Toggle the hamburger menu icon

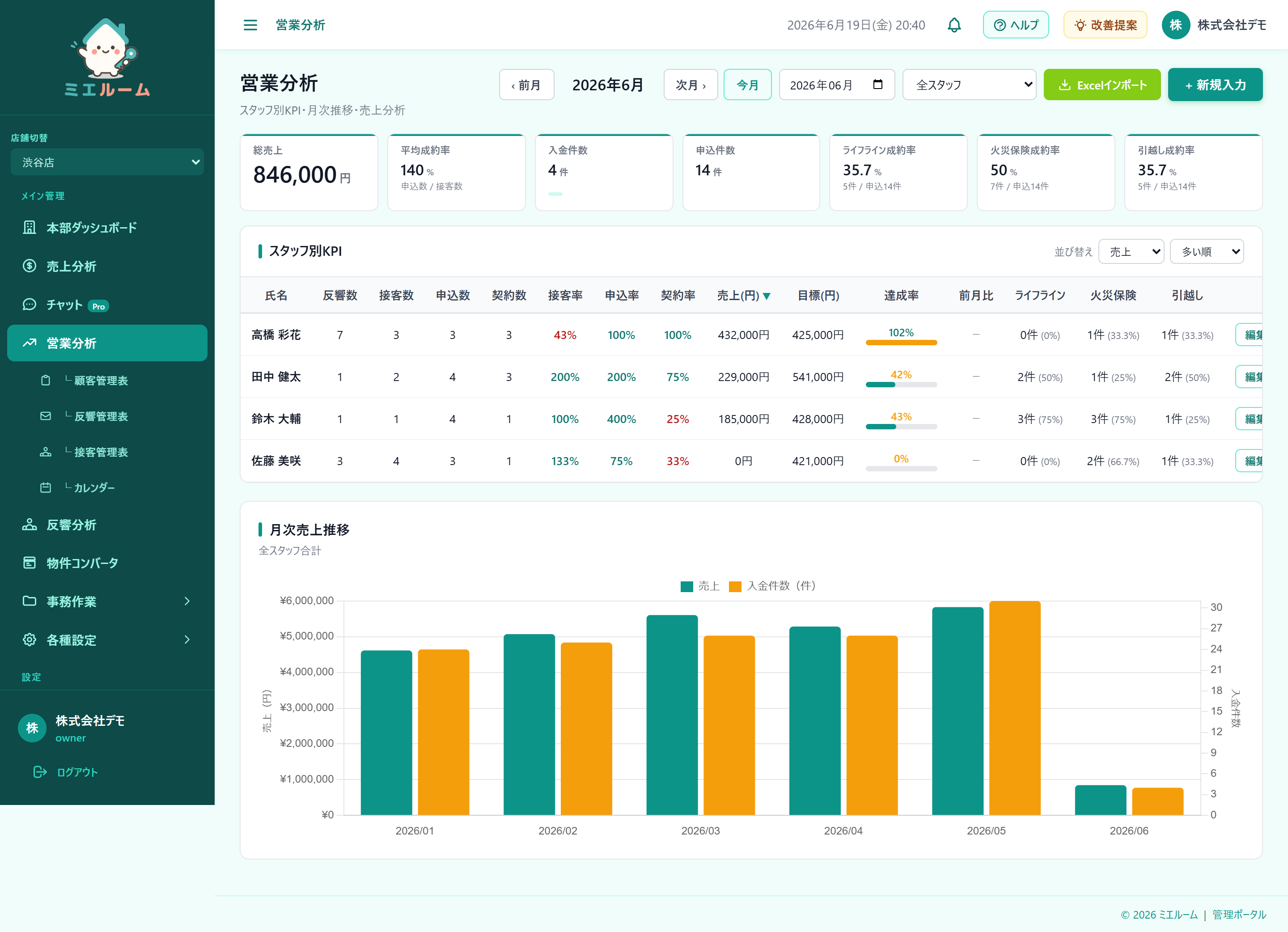click(x=250, y=25)
